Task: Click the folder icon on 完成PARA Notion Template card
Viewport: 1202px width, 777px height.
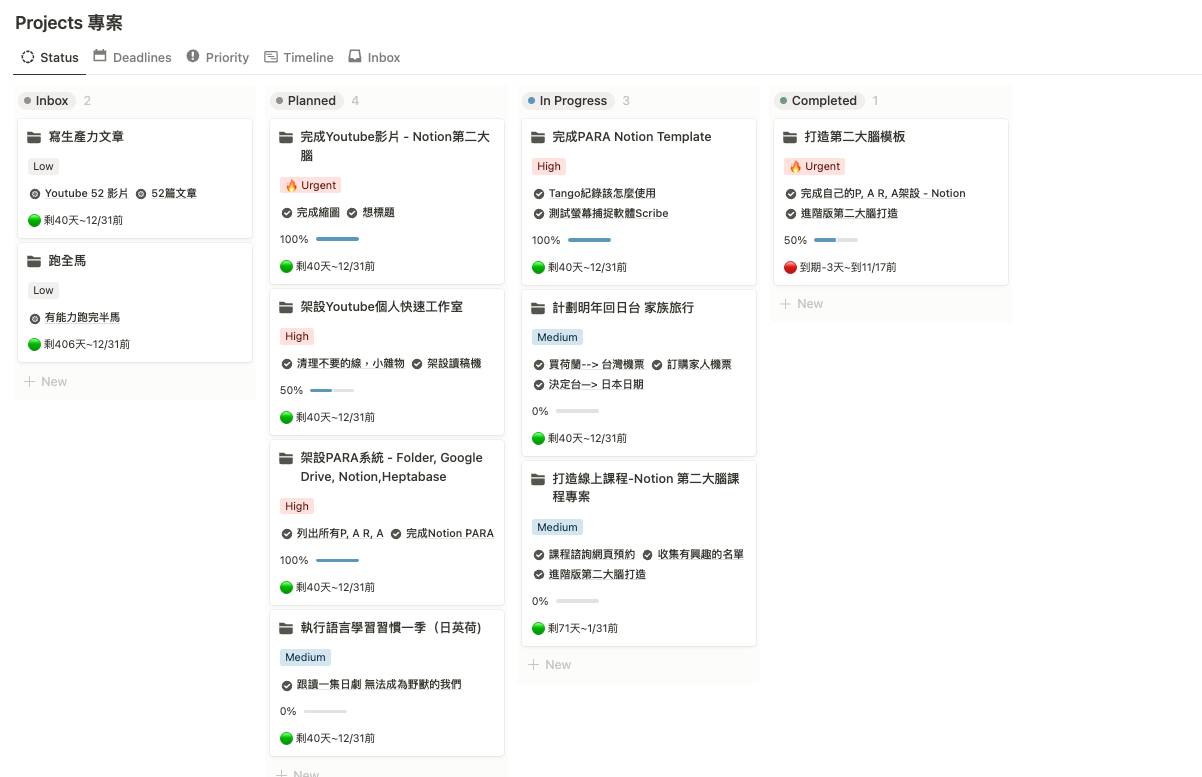Action: tap(538, 137)
